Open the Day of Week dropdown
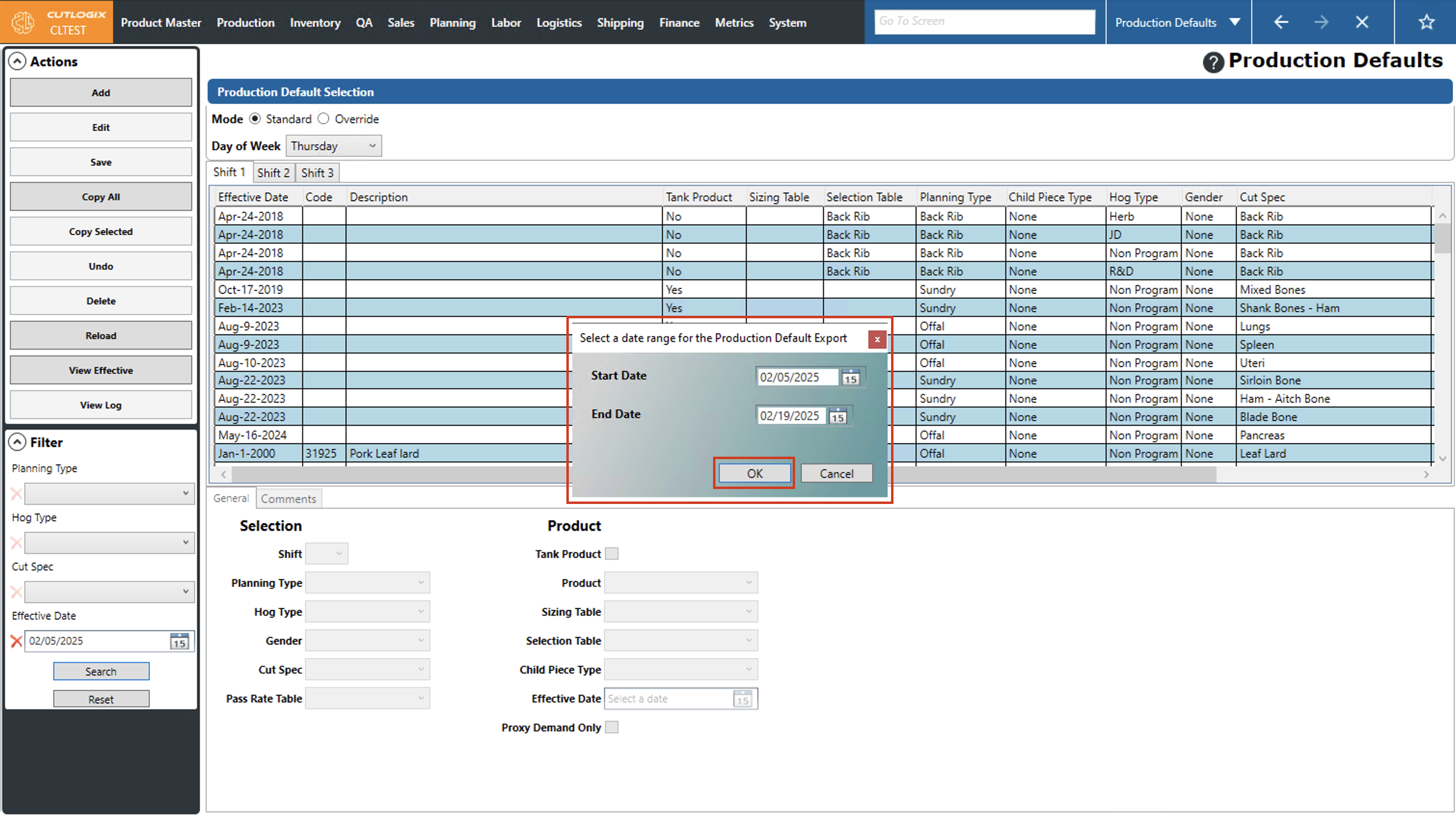This screenshot has height=815, width=1456. [333, 146]
